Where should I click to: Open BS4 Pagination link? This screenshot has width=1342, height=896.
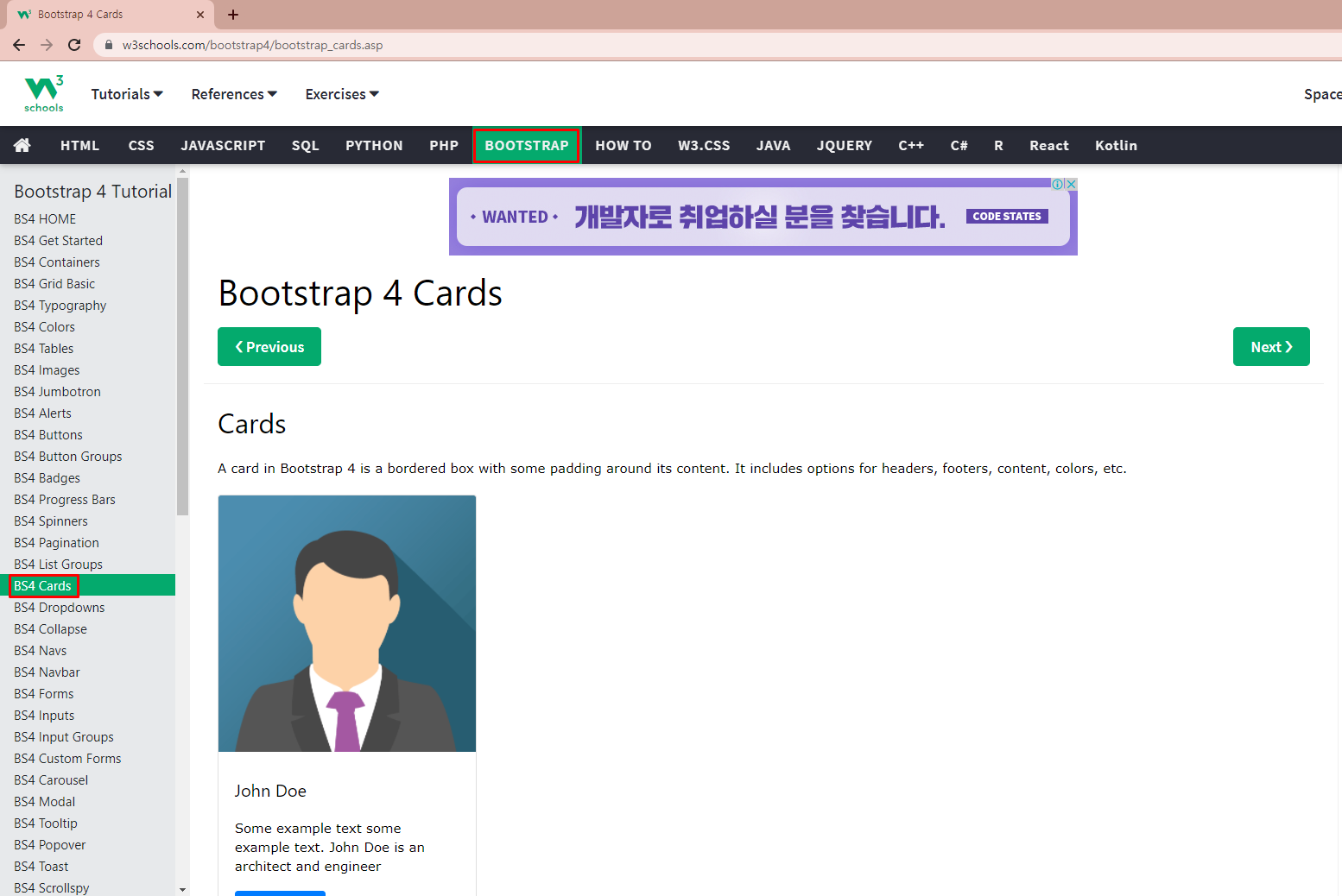coord(56,543)
